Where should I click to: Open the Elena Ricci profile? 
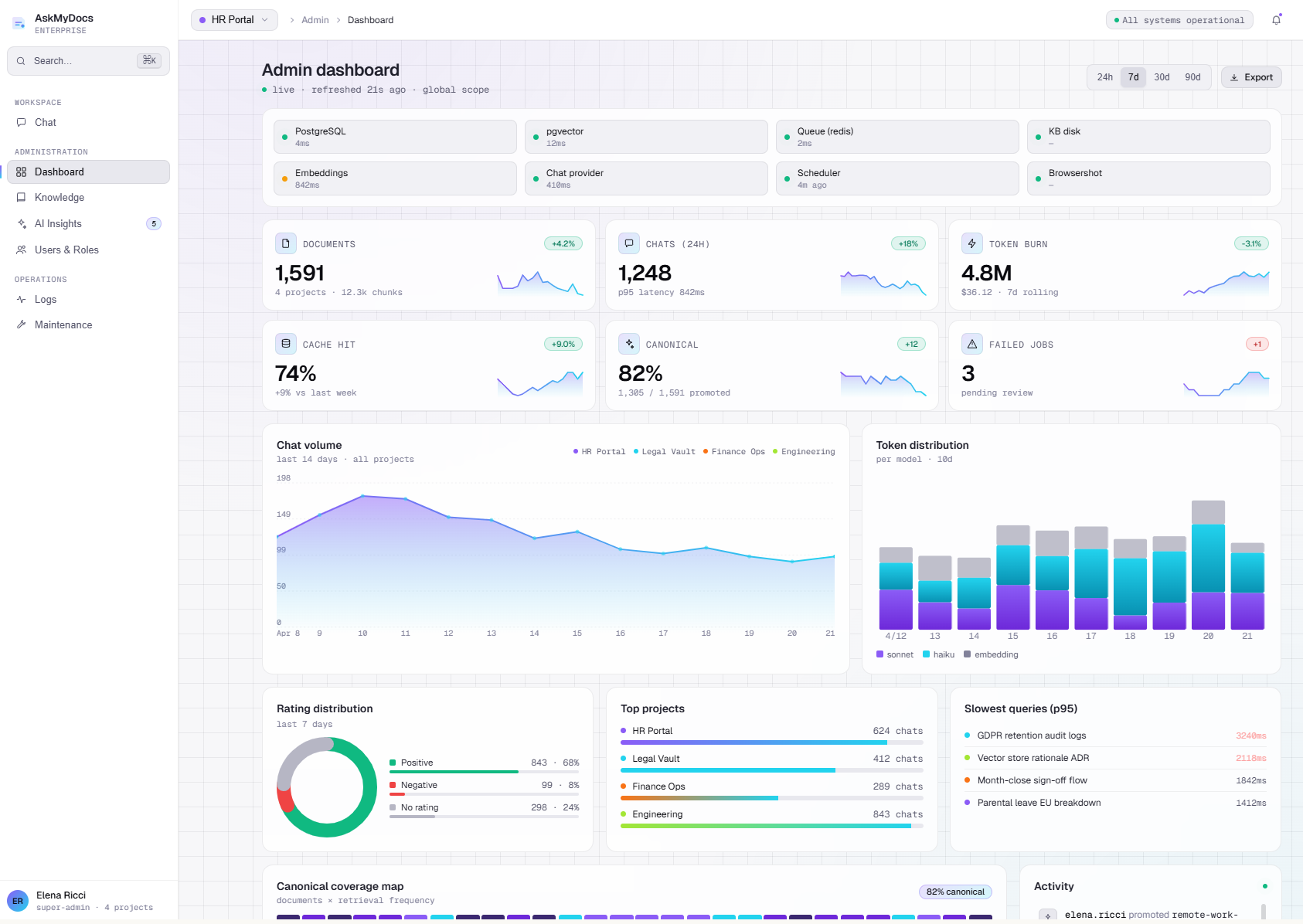point(89,901)
